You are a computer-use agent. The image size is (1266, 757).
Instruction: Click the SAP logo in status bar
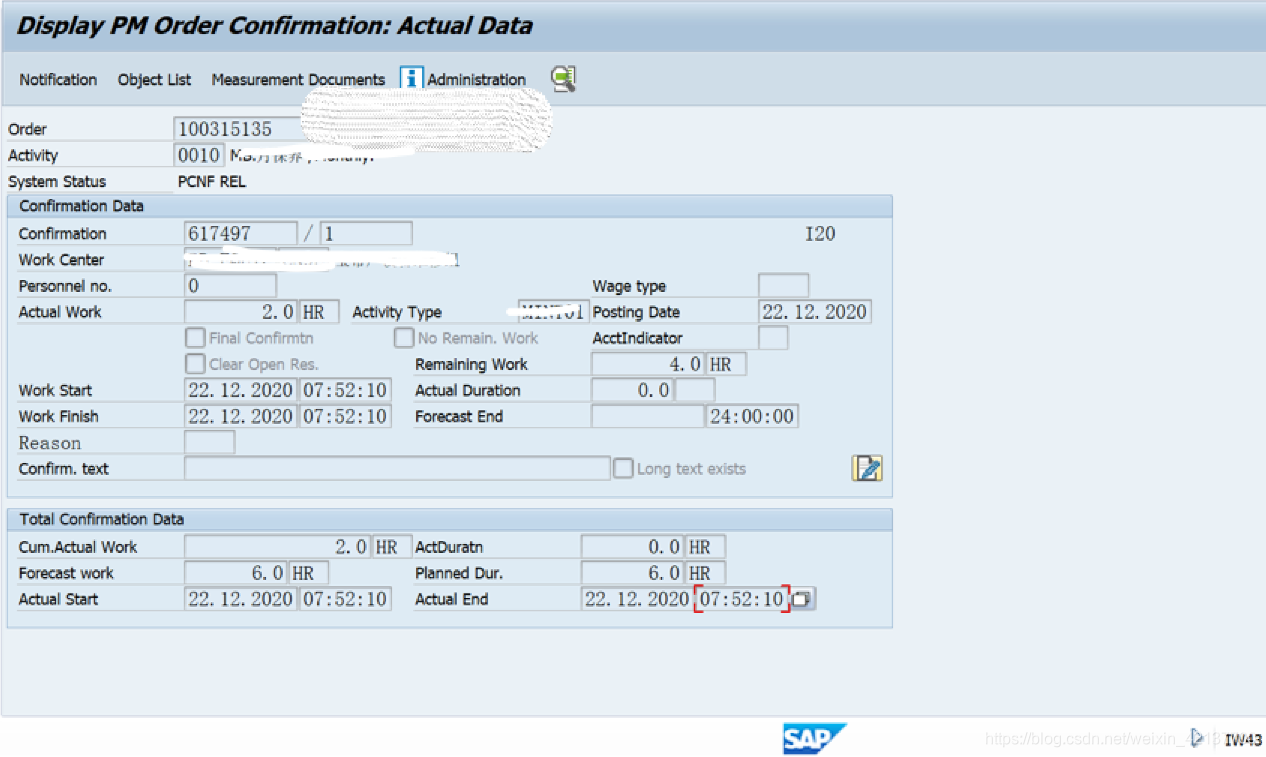coord(814,739)
